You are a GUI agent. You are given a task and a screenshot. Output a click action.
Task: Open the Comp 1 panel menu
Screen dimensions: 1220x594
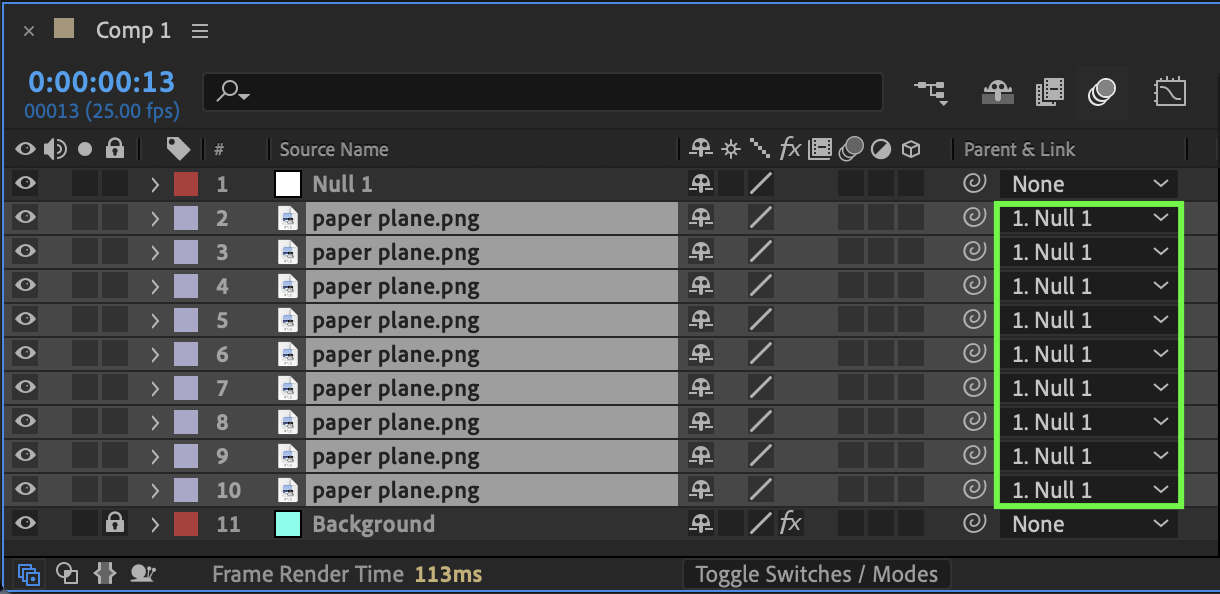[200, 31]
